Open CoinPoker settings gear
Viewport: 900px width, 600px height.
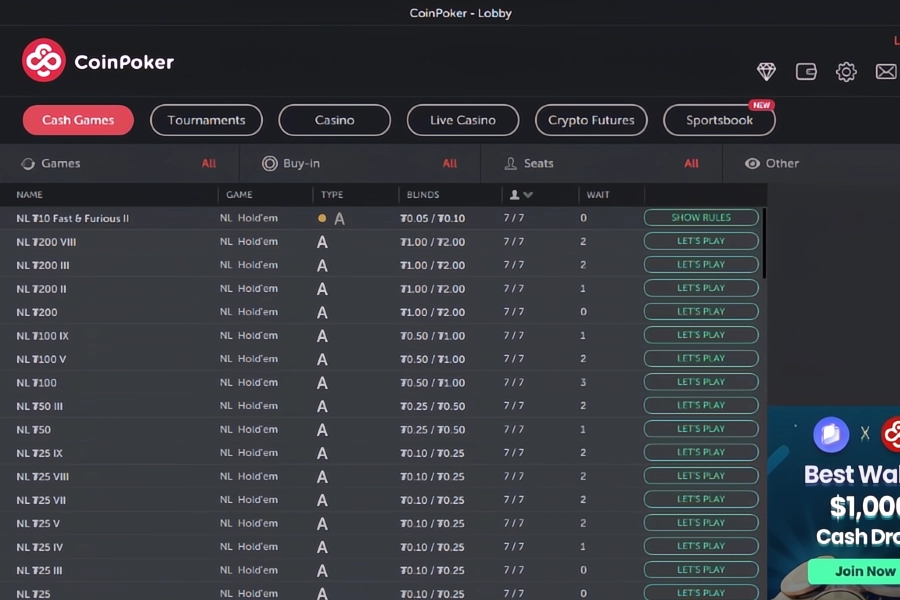846,71
